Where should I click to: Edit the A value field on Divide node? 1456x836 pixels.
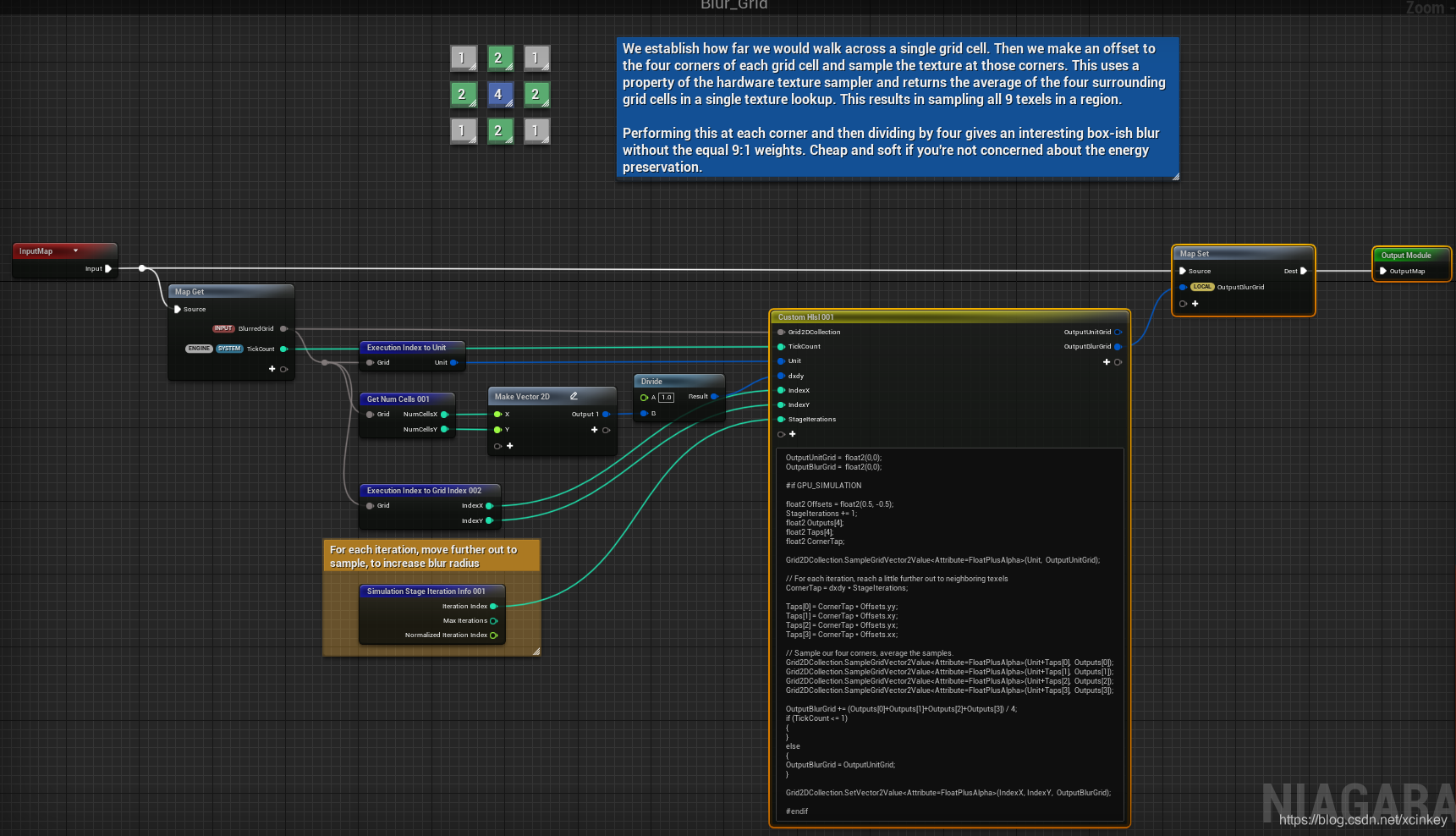click(x=667, y=397)
